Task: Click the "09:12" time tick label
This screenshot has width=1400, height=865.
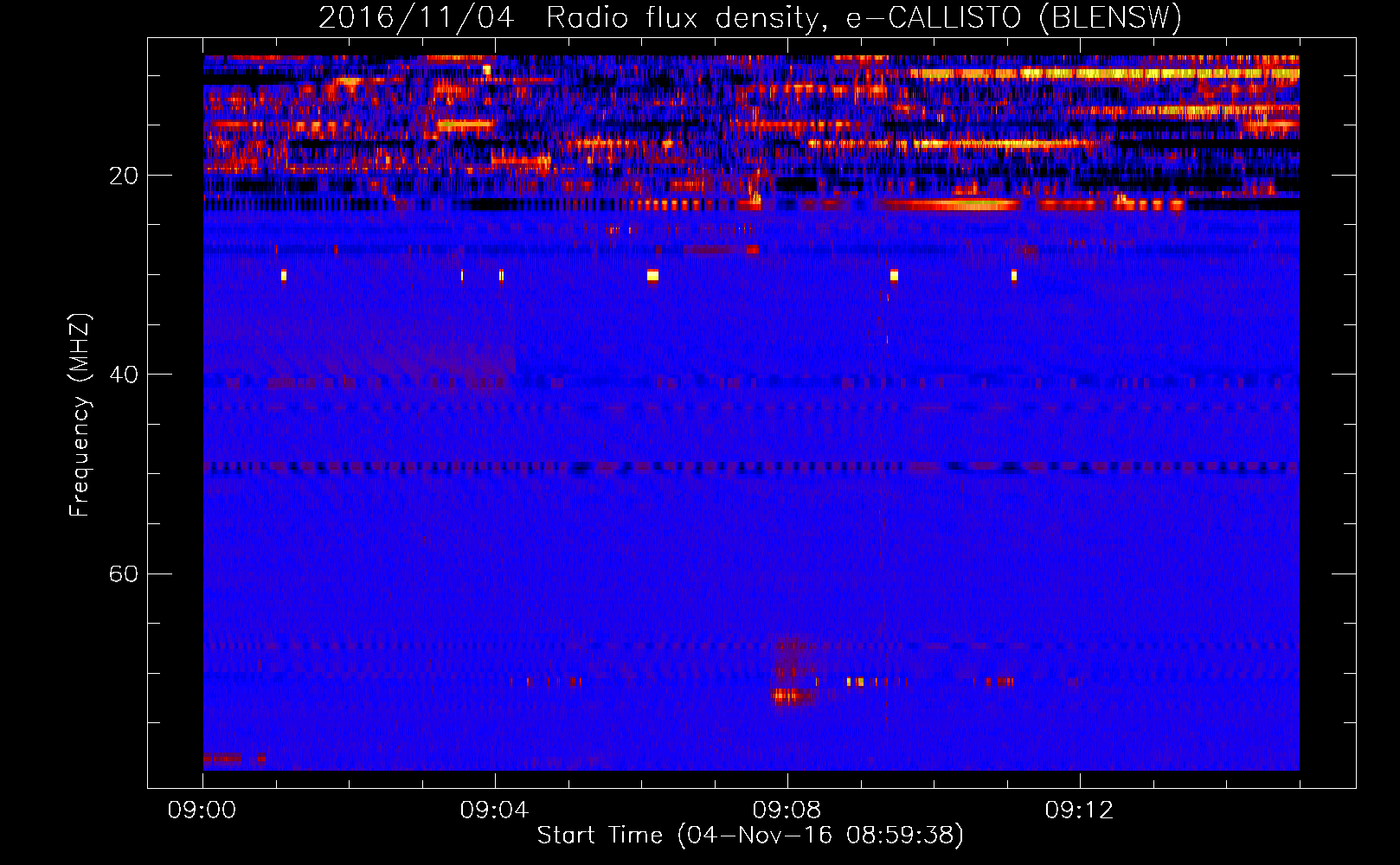Action: click(1079, 811)
